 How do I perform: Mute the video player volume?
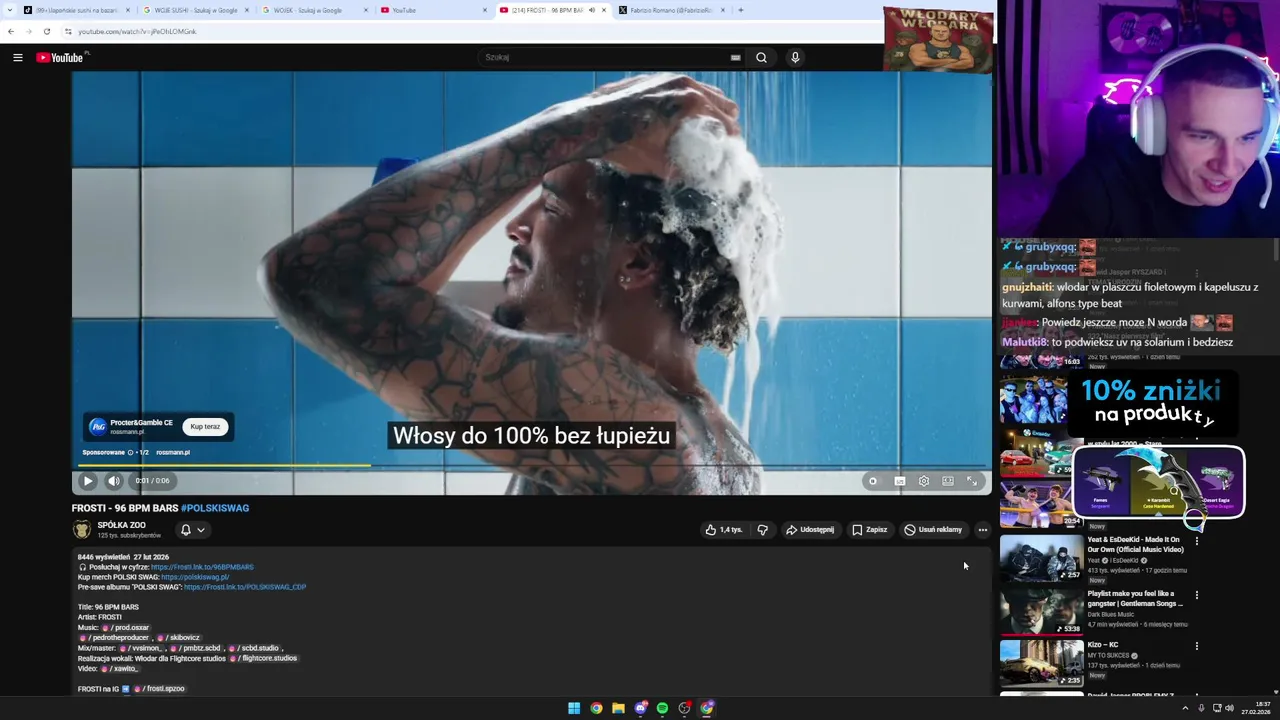click(x=113, y=481)
